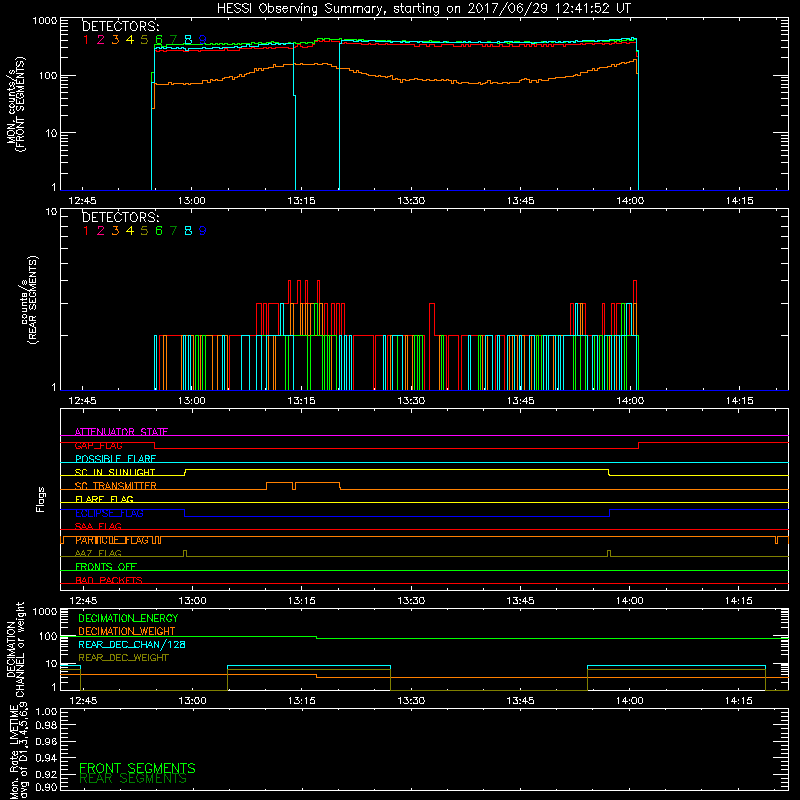This screenshot has width=800, height=800.
Task: Click the DETECTORS: label in rear segments plot
Action: pyautogui.click(x=121, y=218)
